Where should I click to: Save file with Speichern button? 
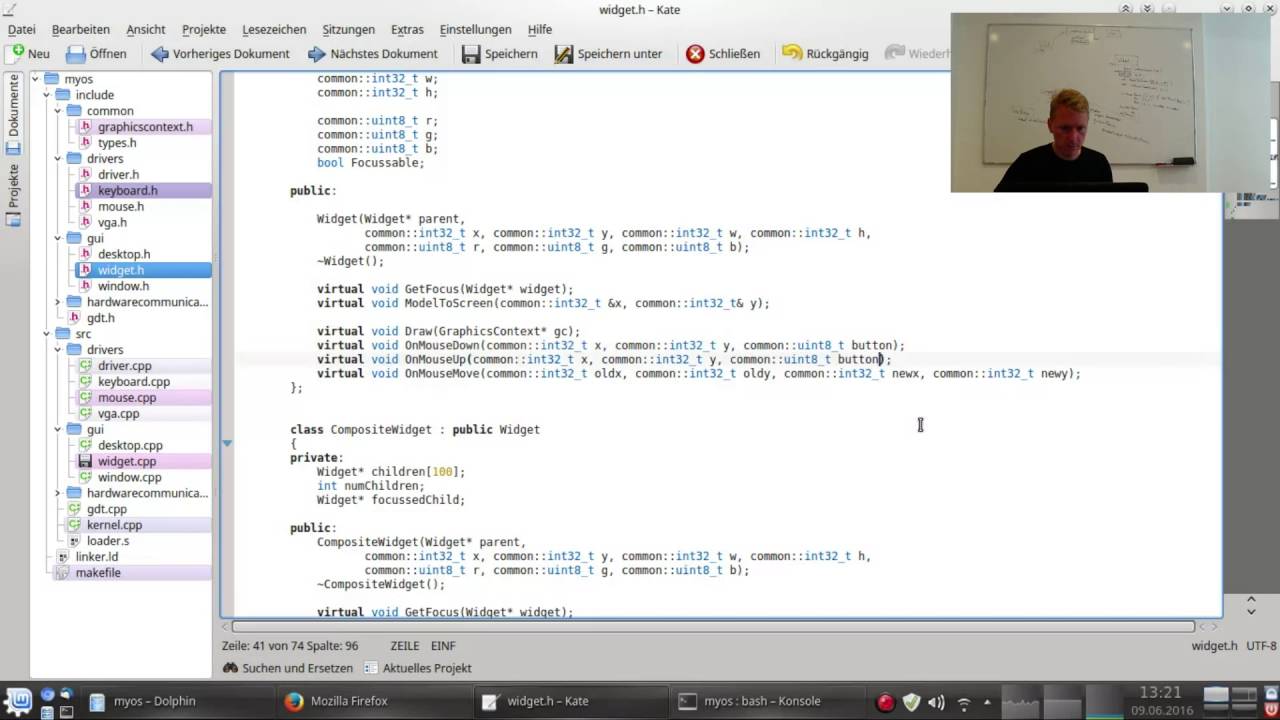(499, 54)
